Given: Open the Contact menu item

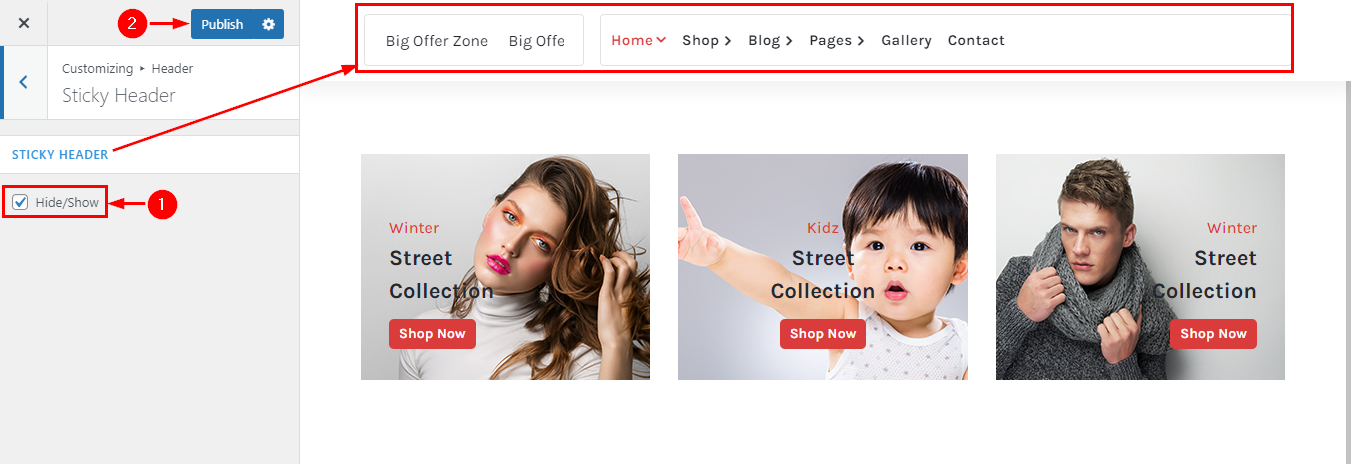Looking at the screenshot, I should coord(976,40).
